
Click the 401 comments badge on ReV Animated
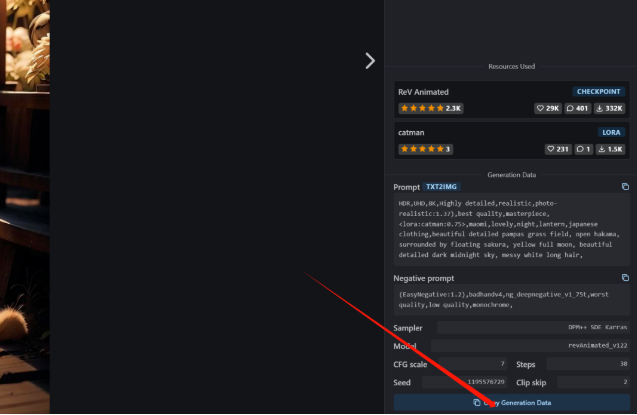tap(577, 108)
